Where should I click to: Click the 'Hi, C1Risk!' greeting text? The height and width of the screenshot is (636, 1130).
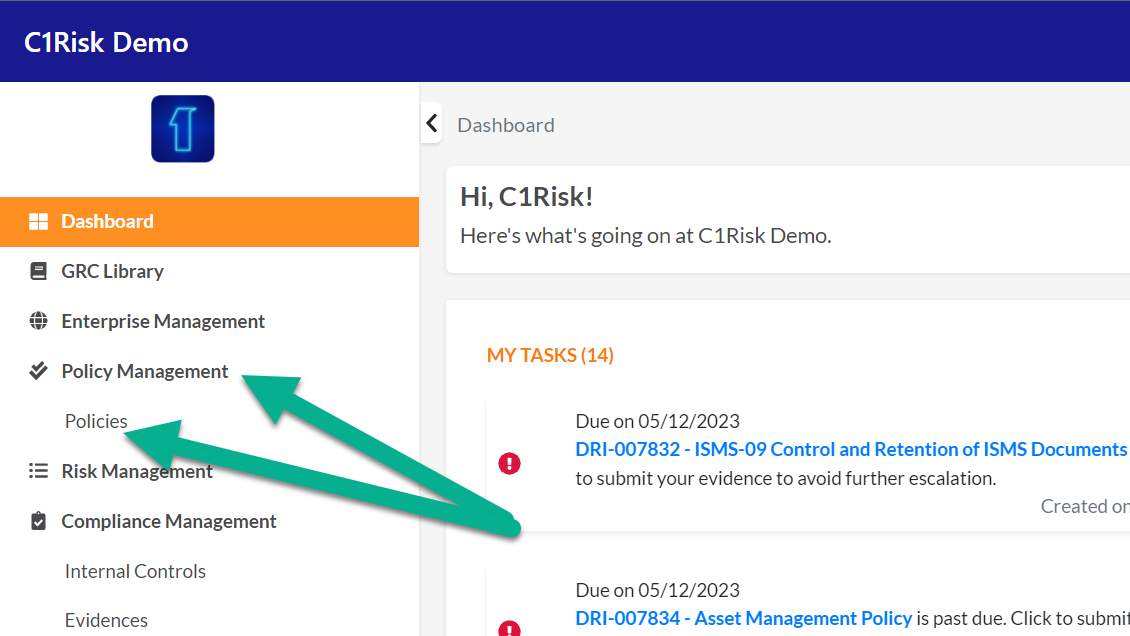click(526, 197)
